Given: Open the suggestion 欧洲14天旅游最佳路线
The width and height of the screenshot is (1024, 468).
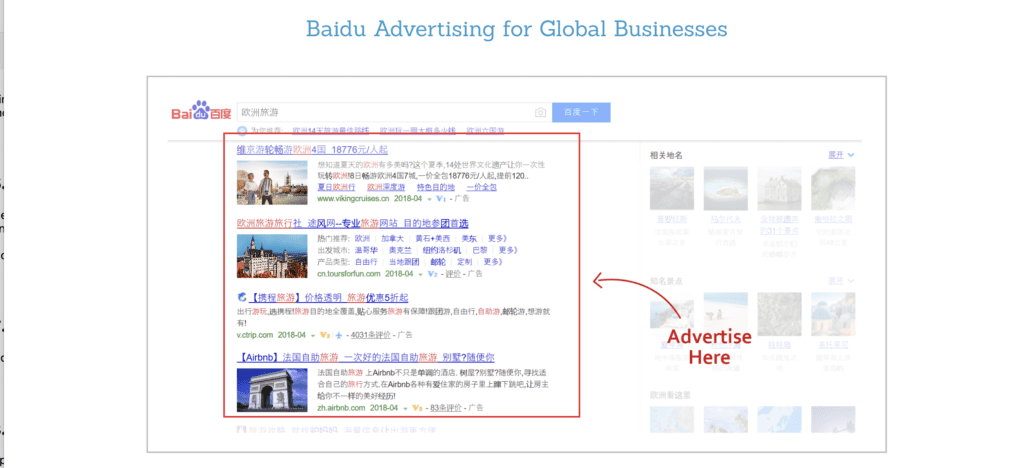Looking at the screenshot, I should coord(331,131).
